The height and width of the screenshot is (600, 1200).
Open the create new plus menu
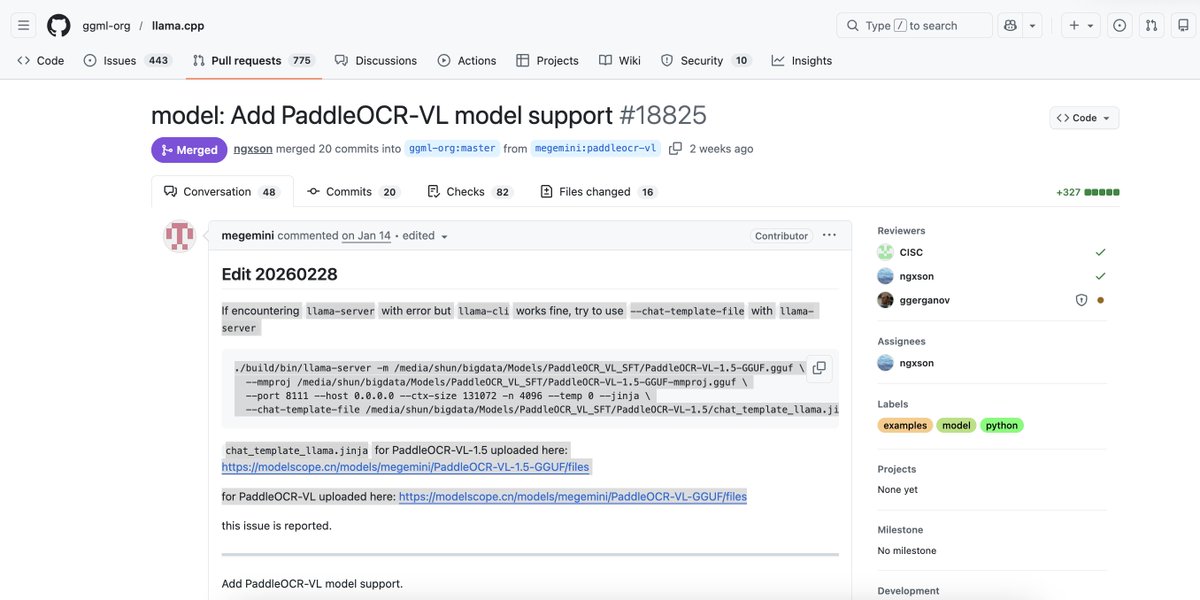[x=1081, y=25]
